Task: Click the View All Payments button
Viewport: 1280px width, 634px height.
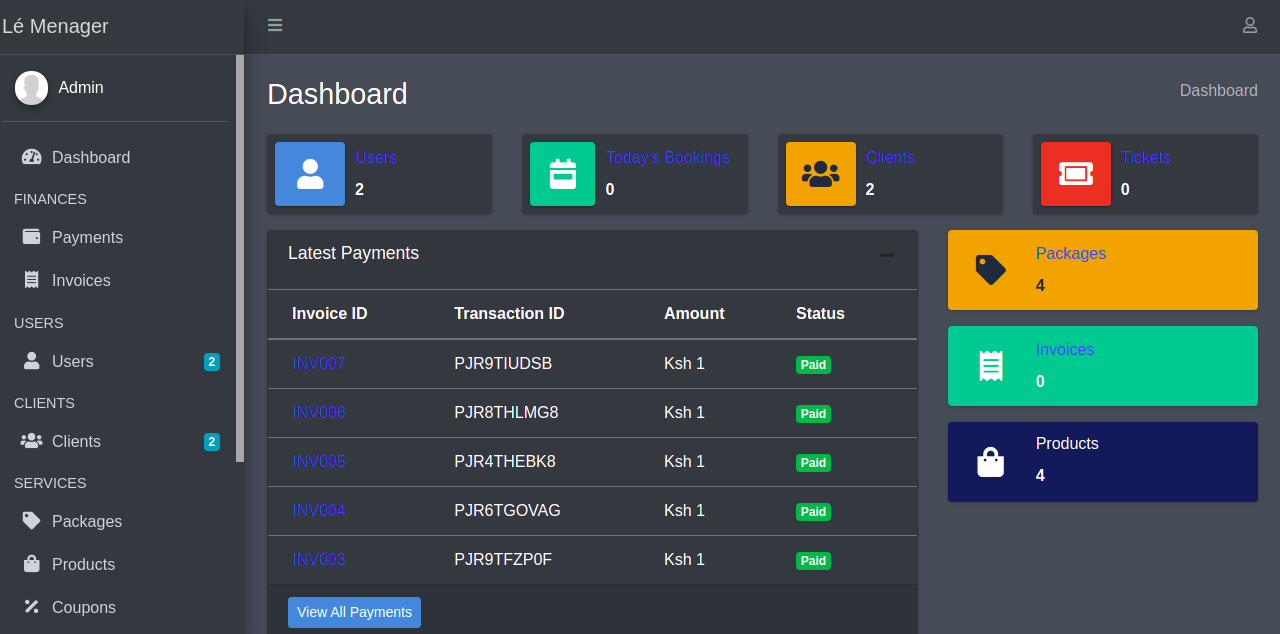Action: [354, 612]
